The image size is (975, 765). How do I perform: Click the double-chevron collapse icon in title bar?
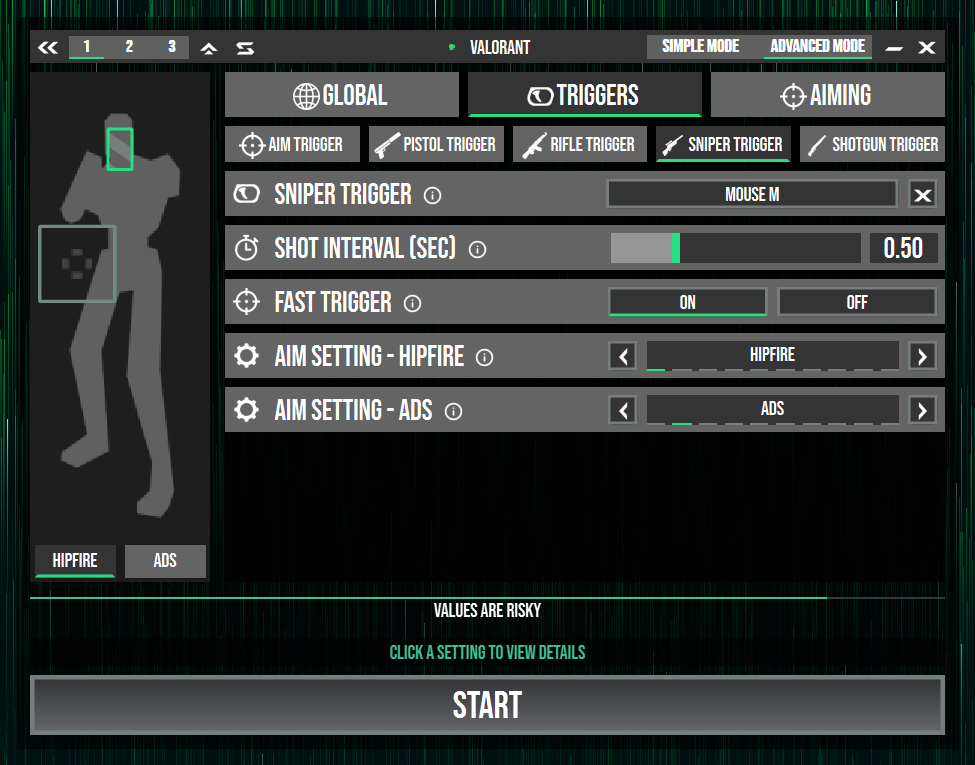pyautogui.click(x=48, y=47)
